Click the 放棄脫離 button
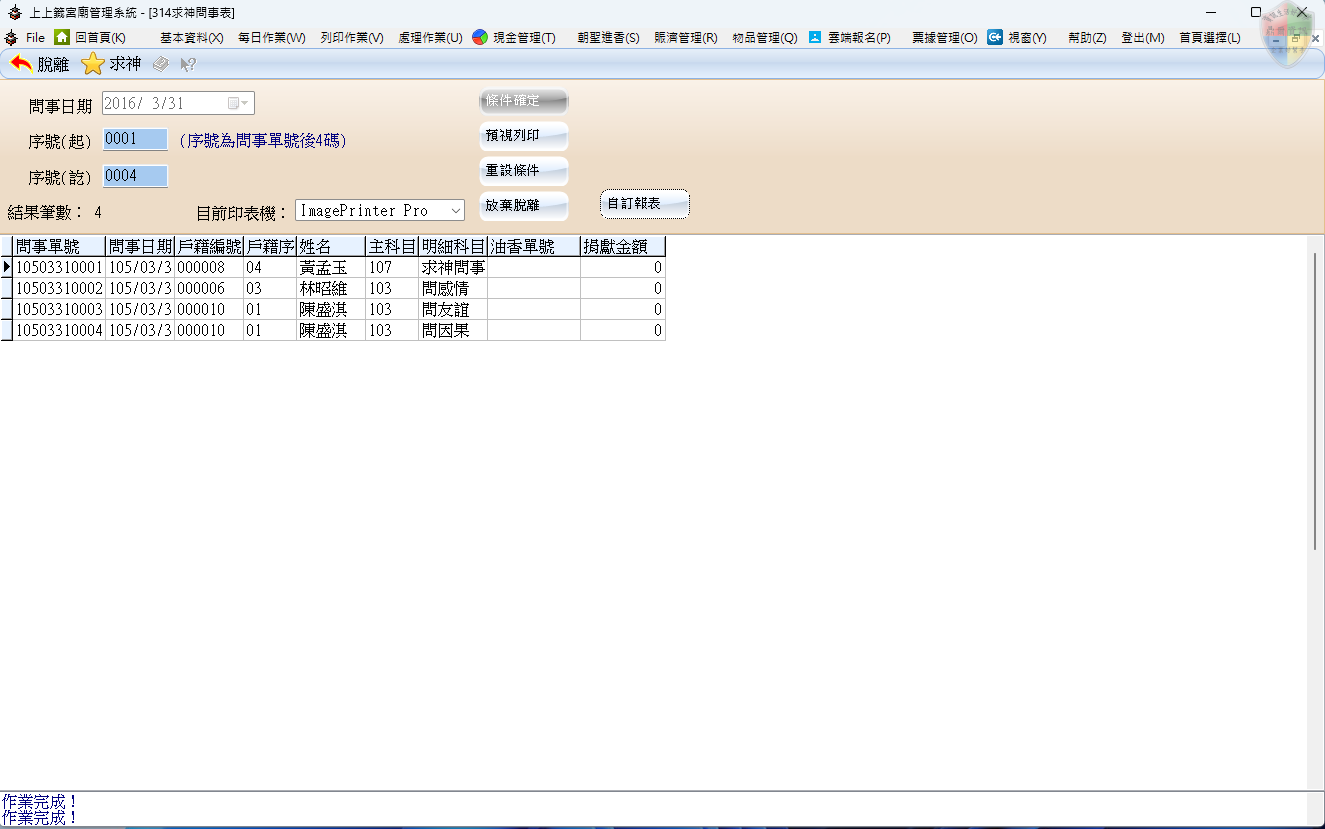The height and width of the screenshot is (829, 1325). click(524, 206)
